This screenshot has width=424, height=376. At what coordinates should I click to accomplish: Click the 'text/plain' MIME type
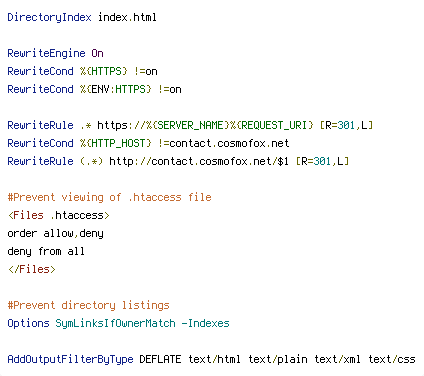(x=278, y=359)
